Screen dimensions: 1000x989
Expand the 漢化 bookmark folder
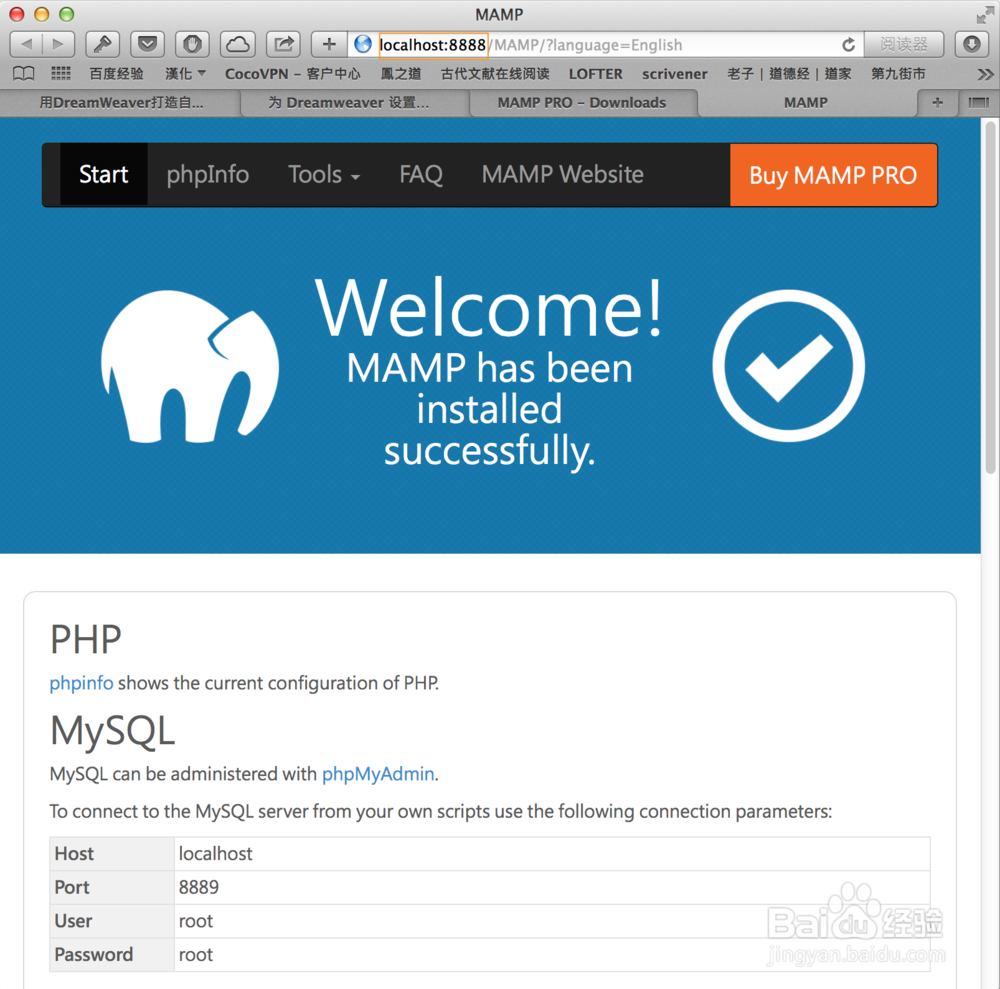pyautogui.click(x=185, y=74)
